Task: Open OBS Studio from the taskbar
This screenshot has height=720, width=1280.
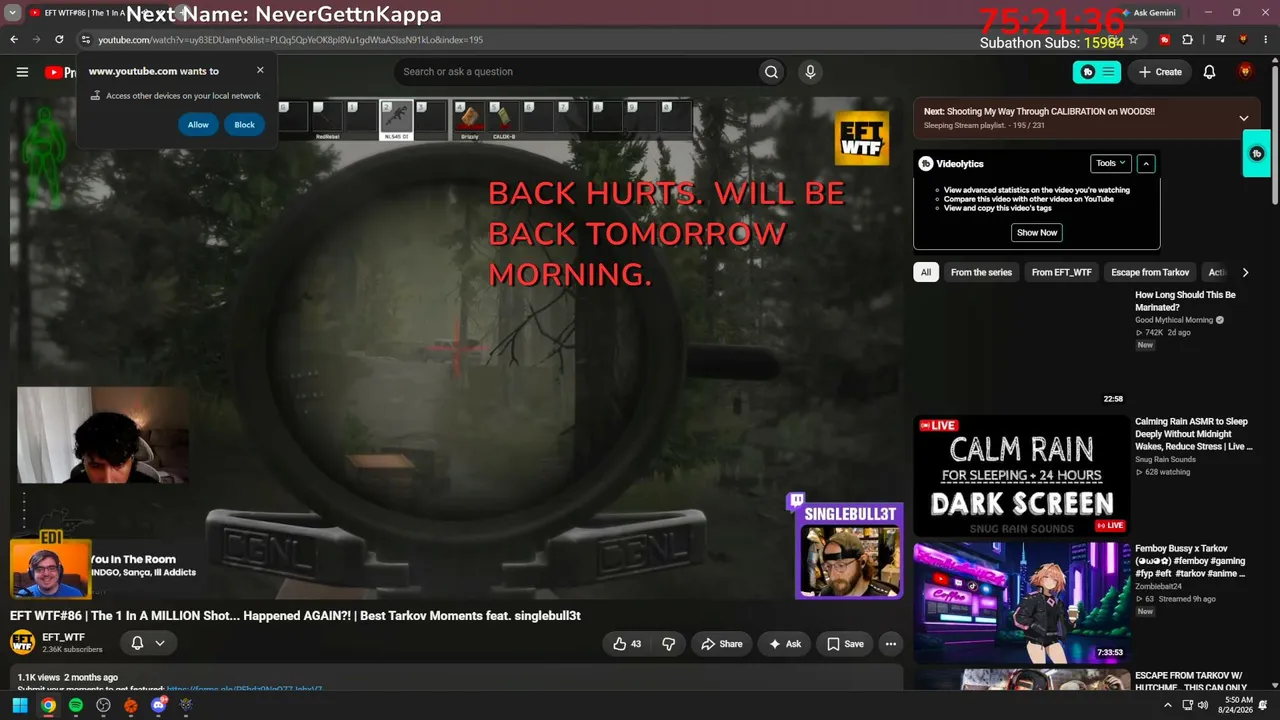Action: pos(103,706)
